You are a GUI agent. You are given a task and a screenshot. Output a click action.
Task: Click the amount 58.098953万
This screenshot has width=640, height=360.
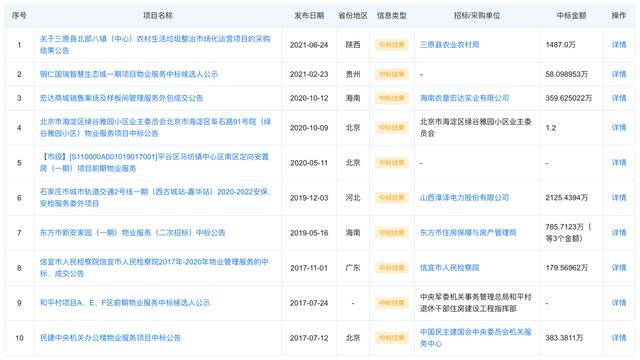567,74
